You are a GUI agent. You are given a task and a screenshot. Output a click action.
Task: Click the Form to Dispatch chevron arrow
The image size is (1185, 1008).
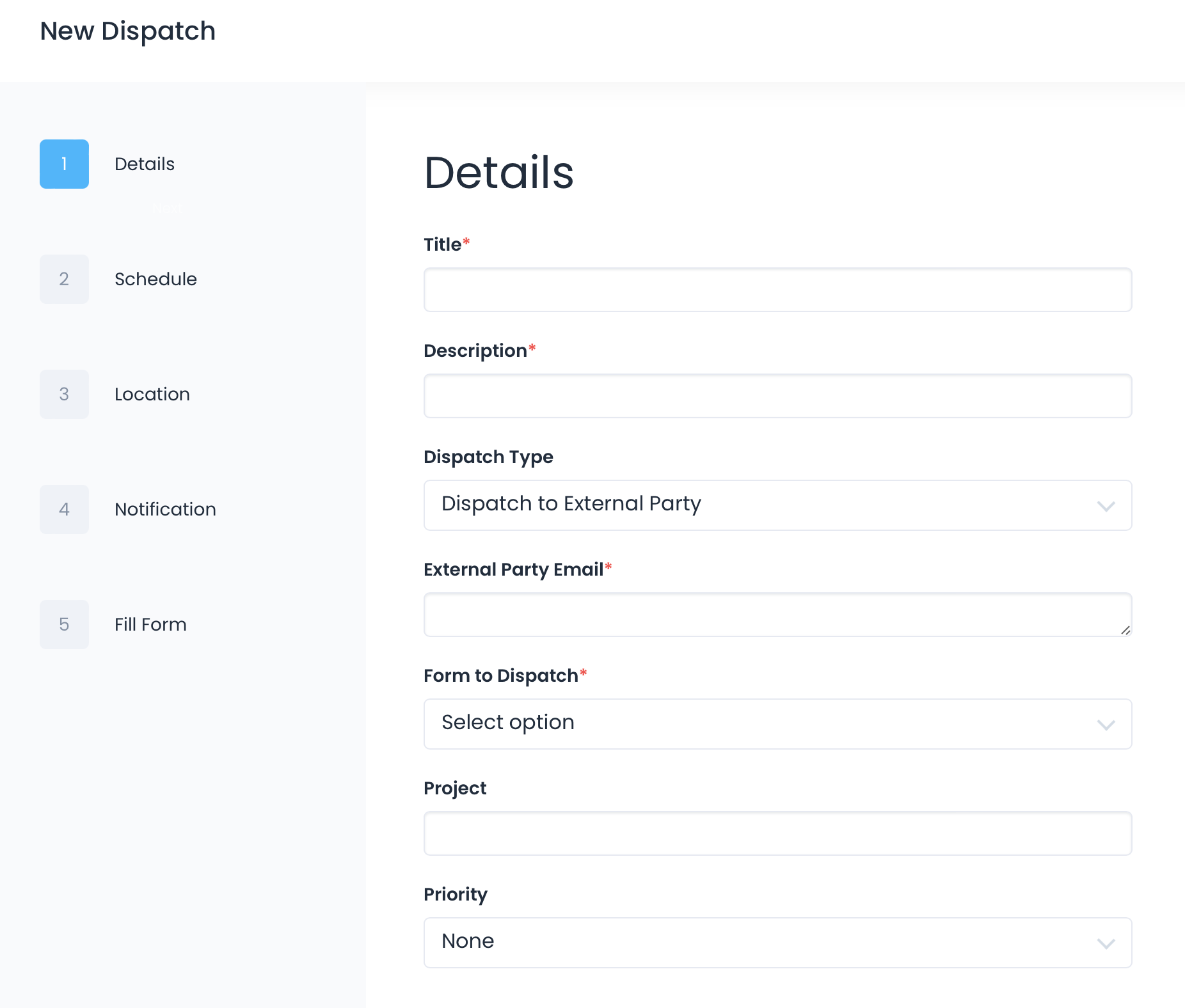pos(1106,725)
